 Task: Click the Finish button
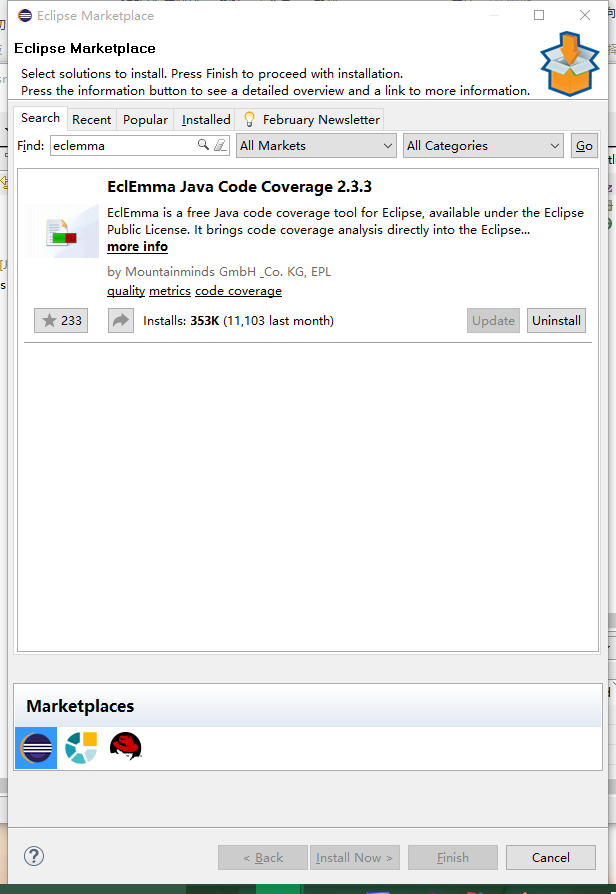pyautogui.click(x=453, y=858)
